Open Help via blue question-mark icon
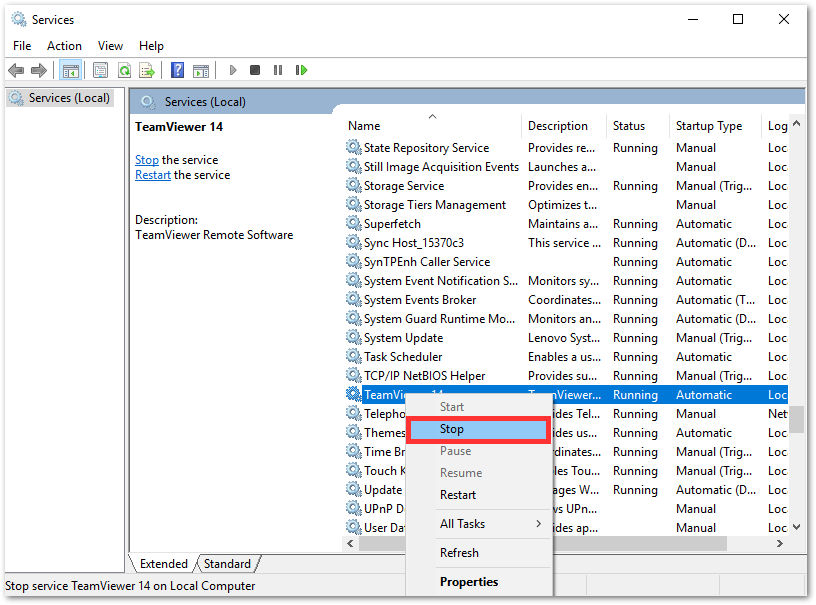Screen dimensions: 816x605 tap(177, 70)
